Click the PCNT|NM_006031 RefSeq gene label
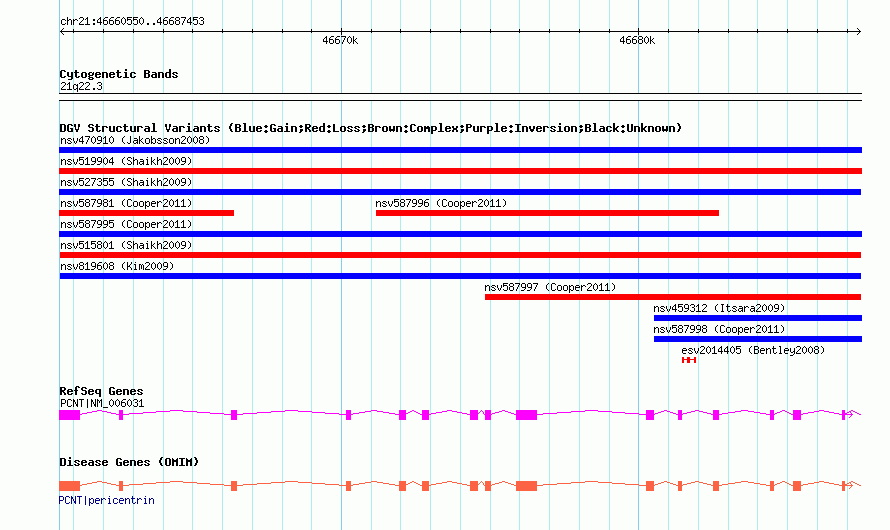The height and width of the screenshot is (530, 890). click(102, 403)
